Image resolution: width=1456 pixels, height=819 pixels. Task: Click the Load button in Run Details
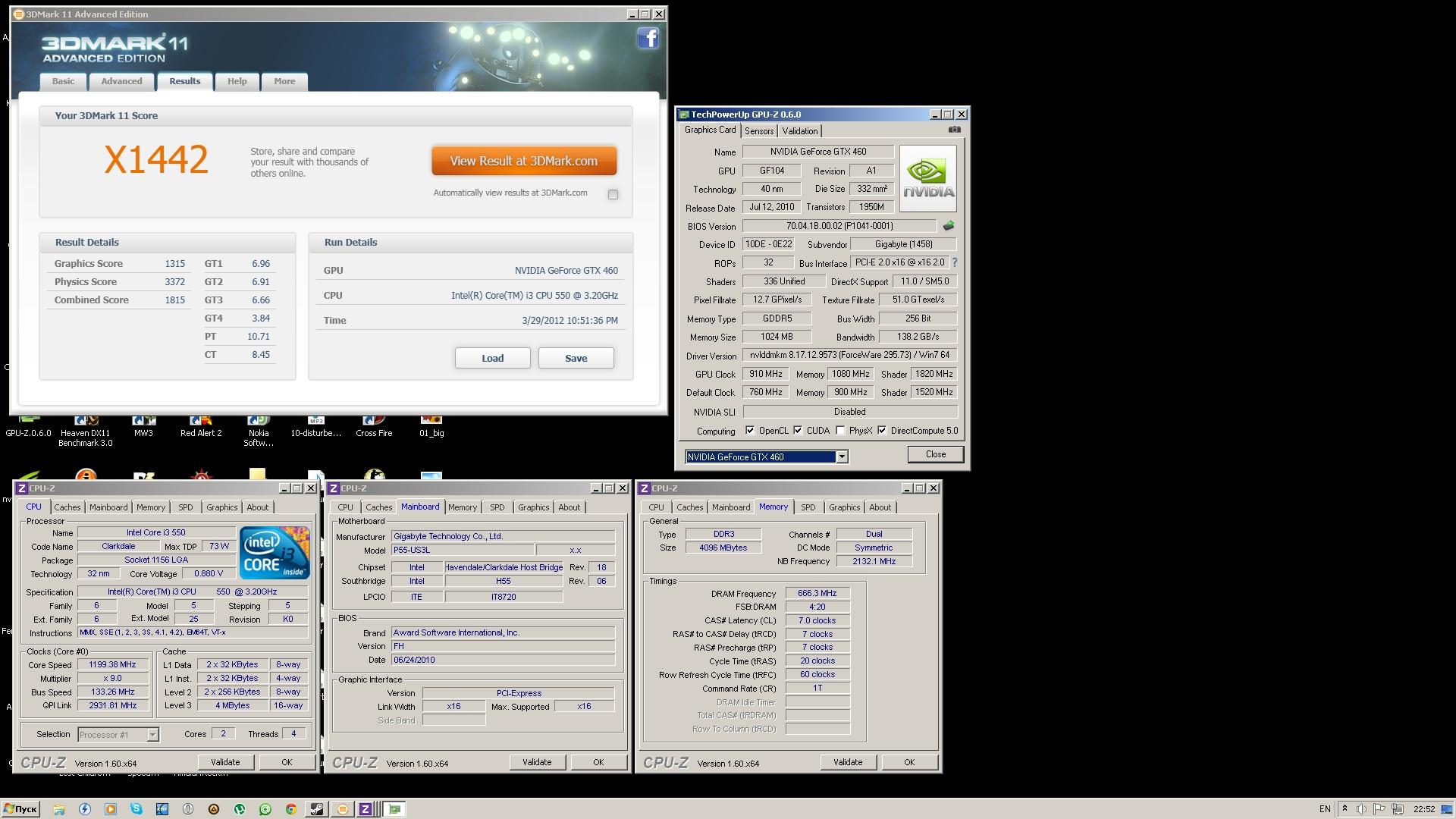pyautogui.click(x=493, y=358)
